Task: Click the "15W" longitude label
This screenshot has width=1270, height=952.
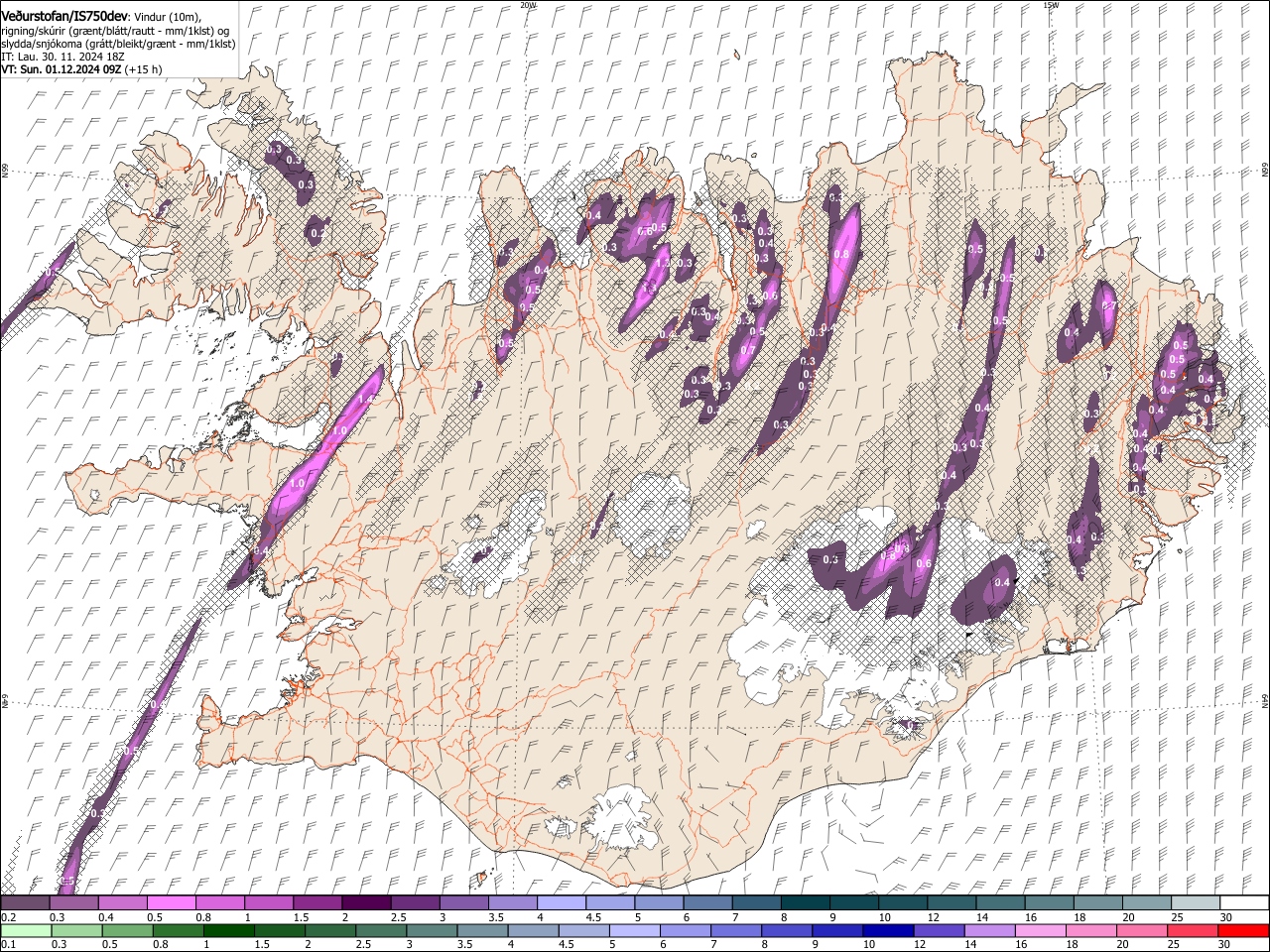Action: pyautogui.click(x=1051, y=5)
